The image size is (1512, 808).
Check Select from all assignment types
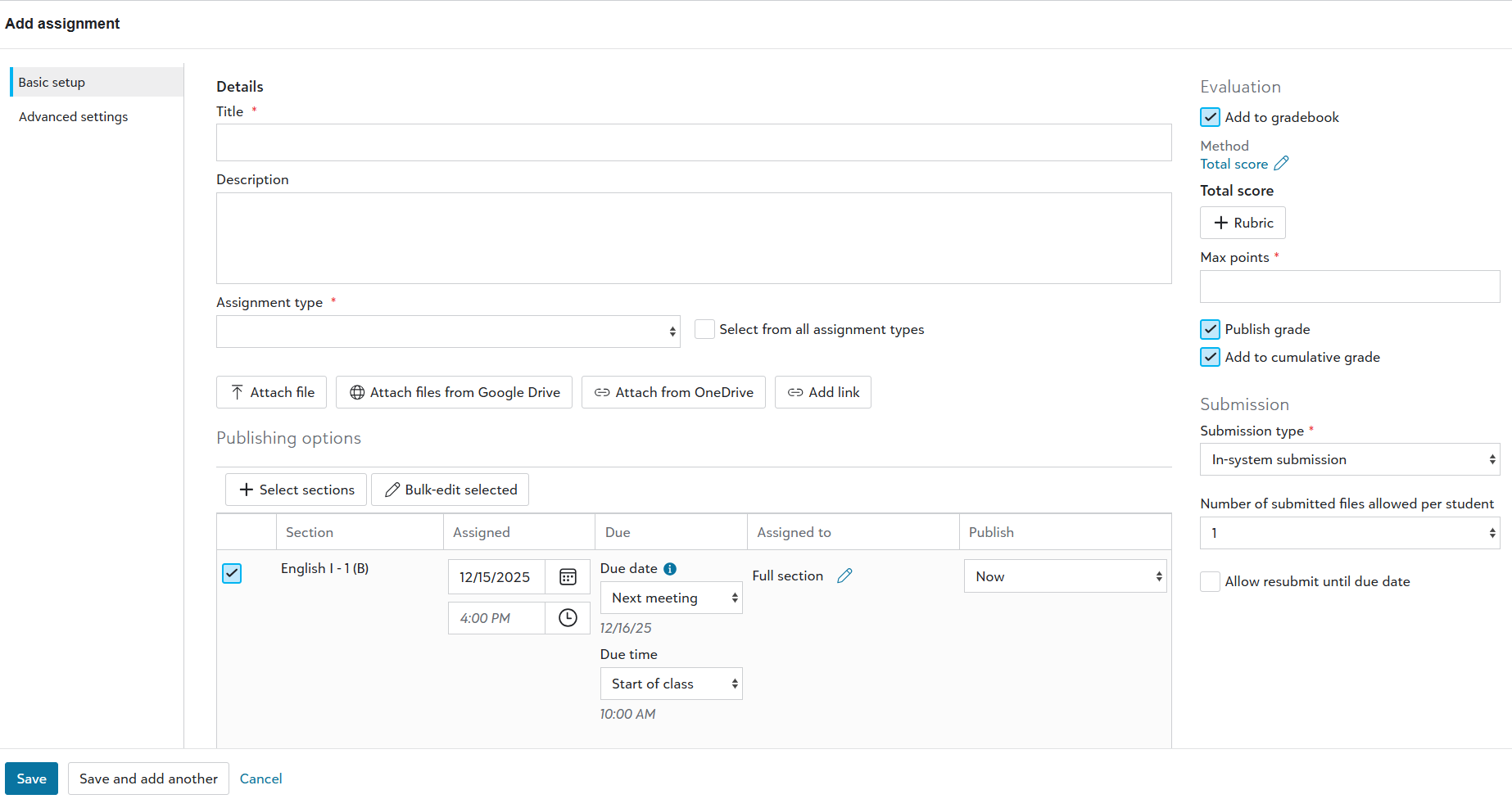pyautogui.click(x=704, y=329)
